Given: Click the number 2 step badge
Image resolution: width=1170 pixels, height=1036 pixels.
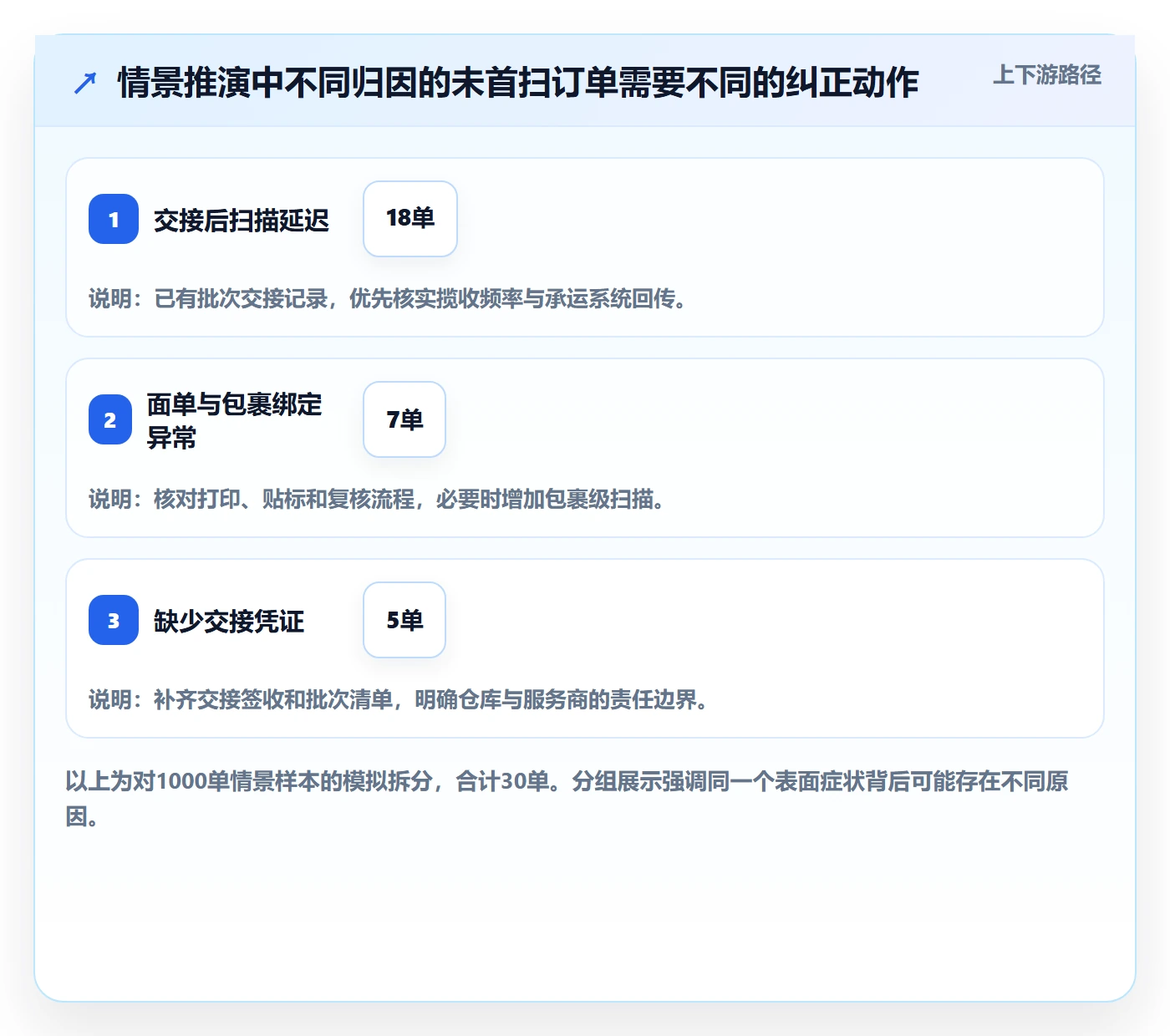Looking at the screenshot, I should [110, 419].
